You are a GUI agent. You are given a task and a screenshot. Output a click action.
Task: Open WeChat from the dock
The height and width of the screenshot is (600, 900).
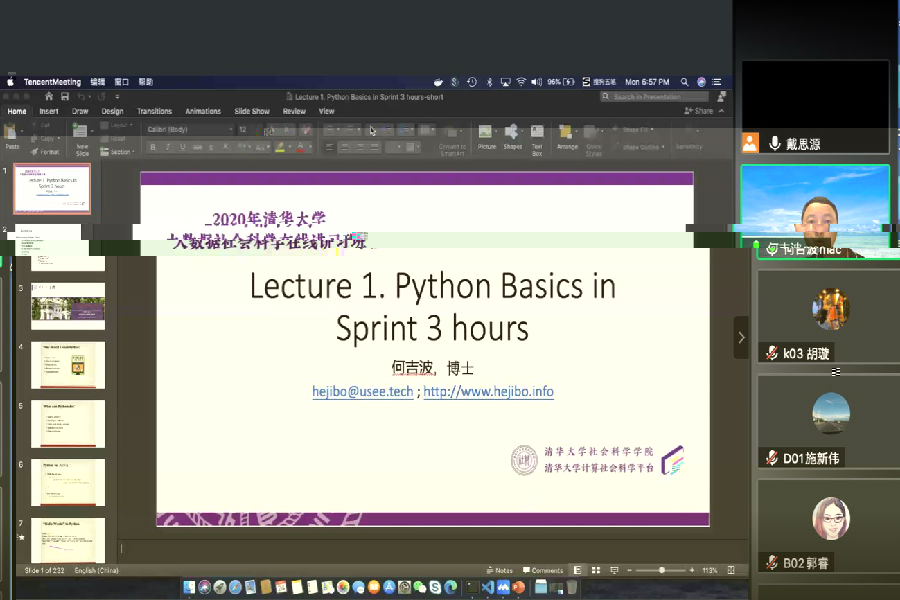[420, 587]
